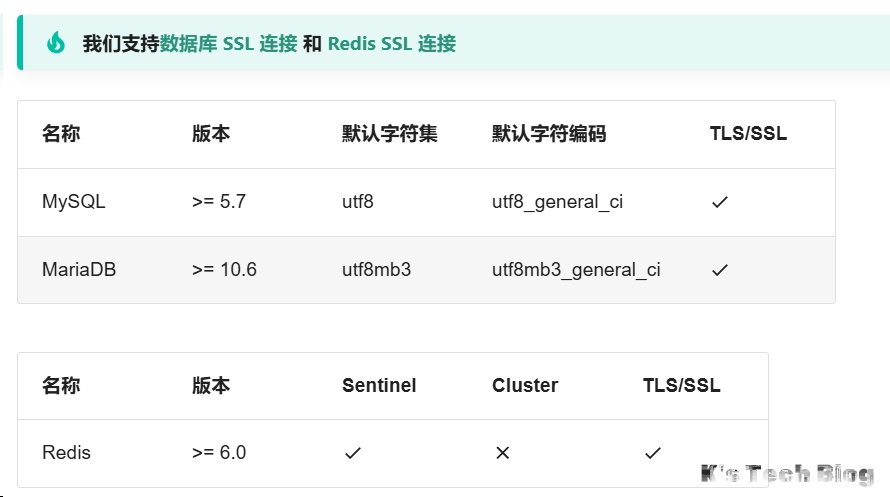The height and width of the screenshot is (497, 890).
Task: Open the Redis SSL 连接 link
Action: tap(391, 43)
